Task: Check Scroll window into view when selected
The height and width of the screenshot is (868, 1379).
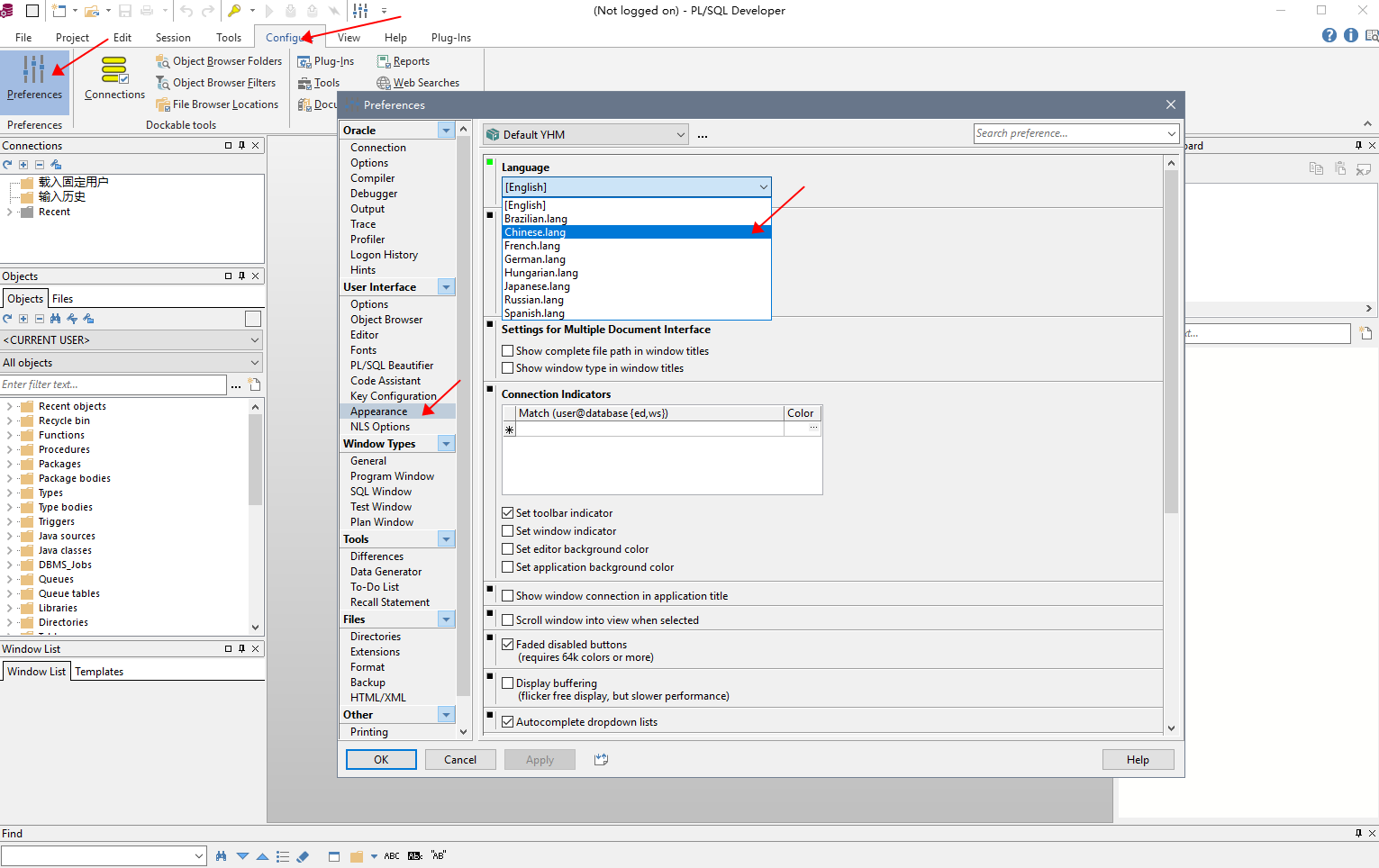Action: tap(508, 620)
